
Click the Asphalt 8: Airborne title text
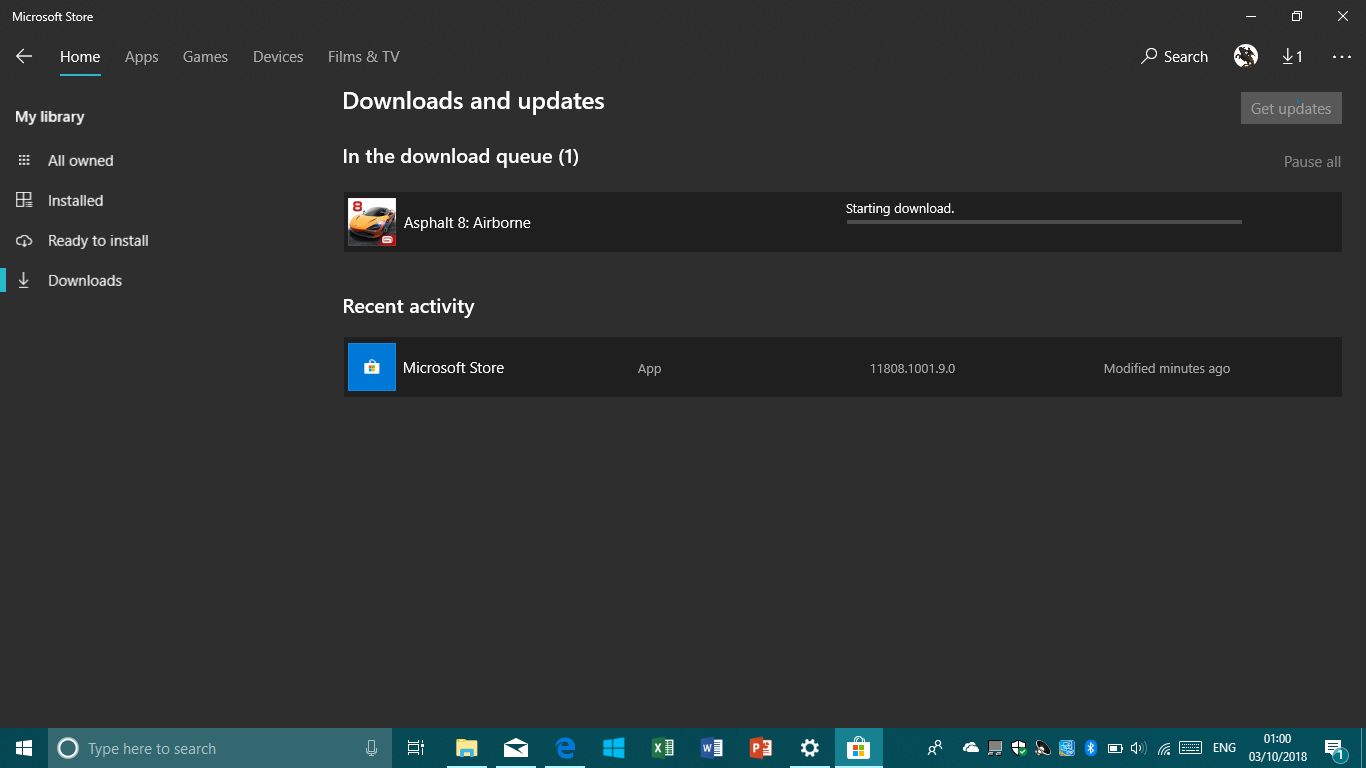tap(467, 223)
